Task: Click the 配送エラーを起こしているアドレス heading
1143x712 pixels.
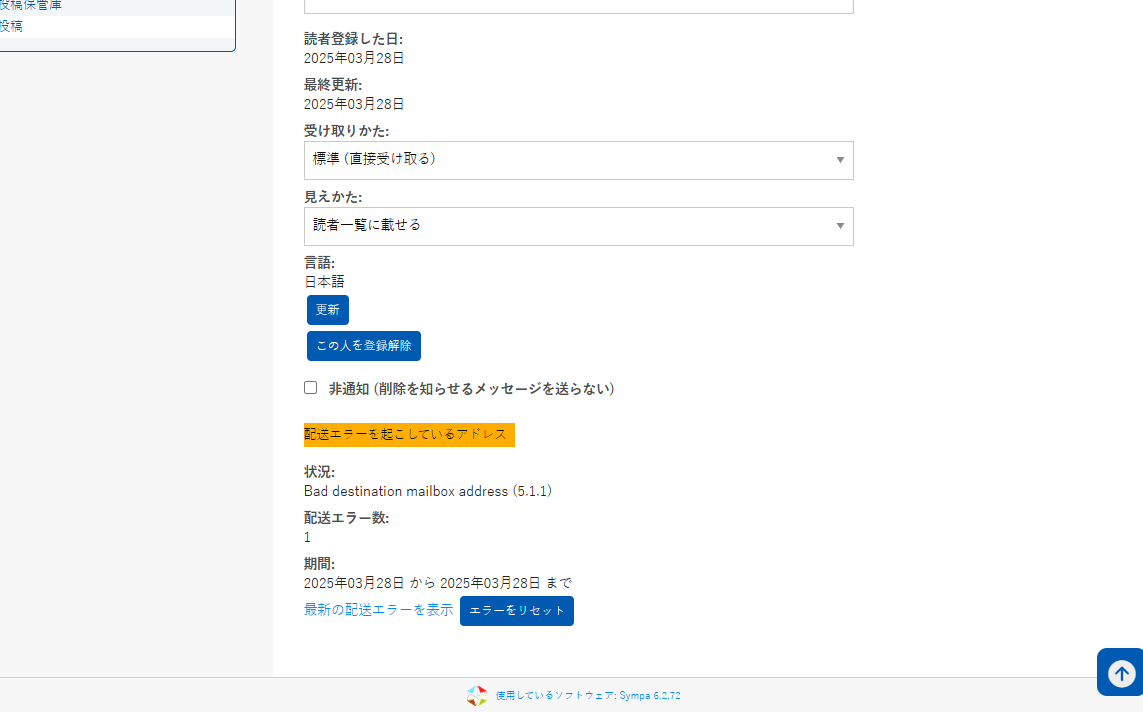Action: [x=409, y=434]
